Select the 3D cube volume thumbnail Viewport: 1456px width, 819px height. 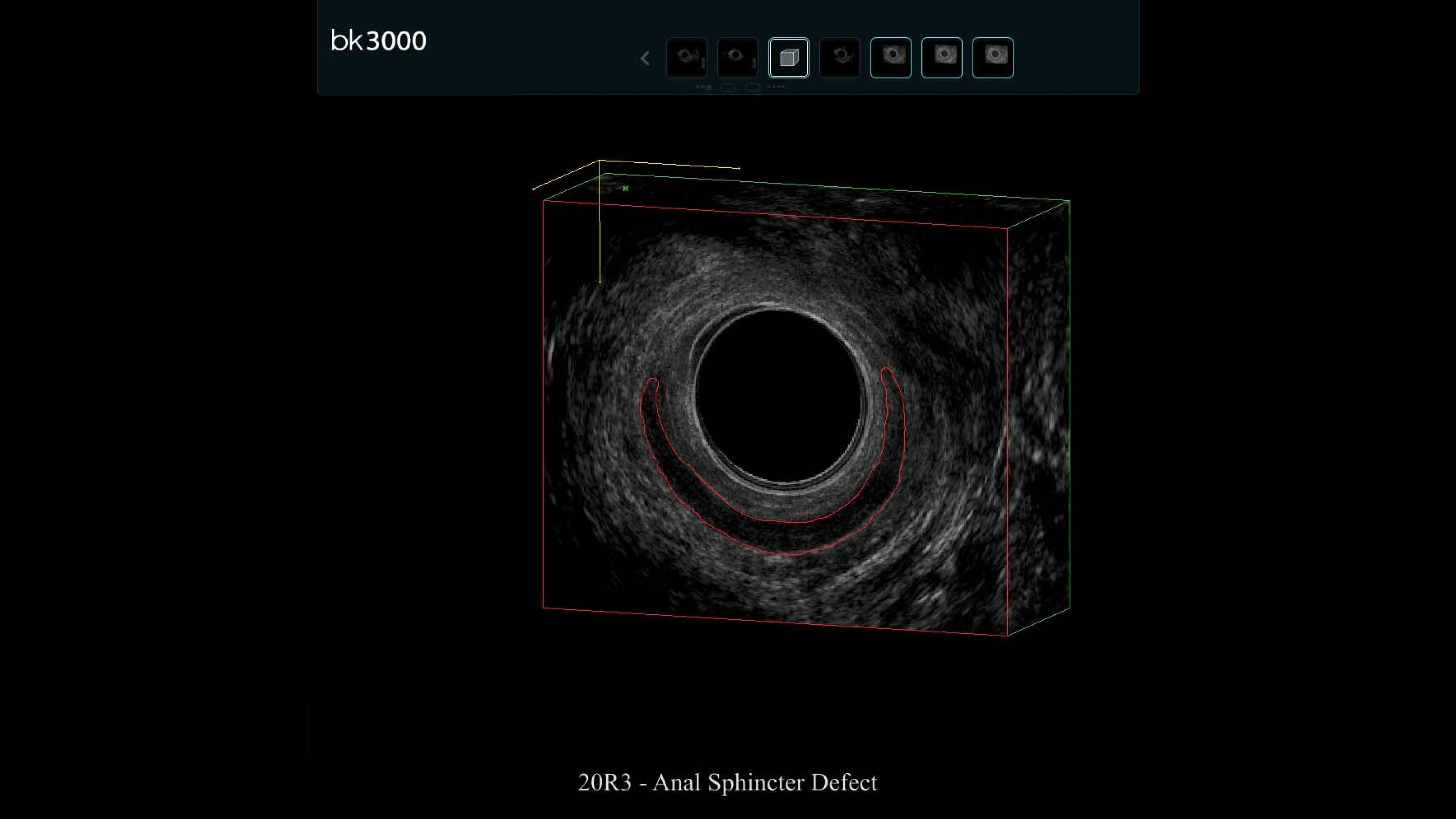789,58
